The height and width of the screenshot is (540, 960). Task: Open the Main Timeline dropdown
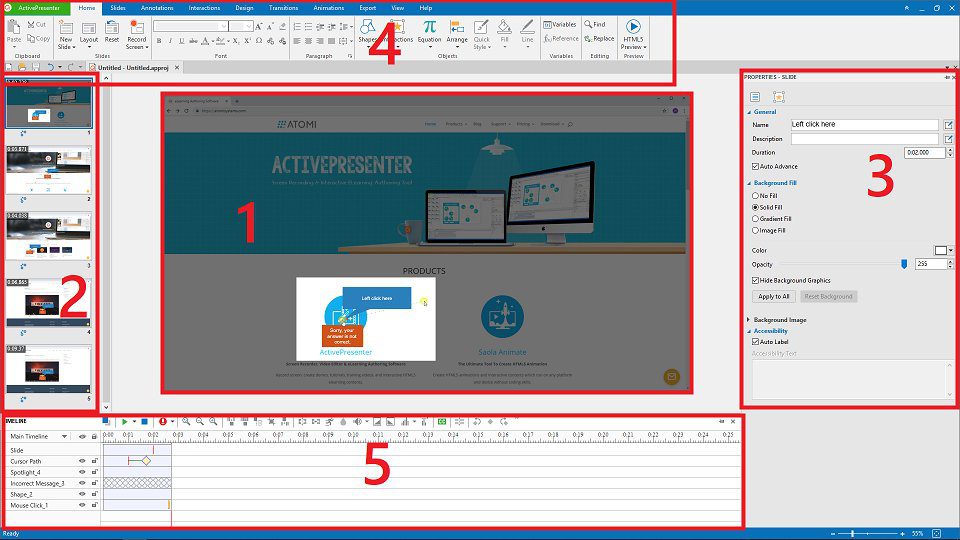[67, 436]
